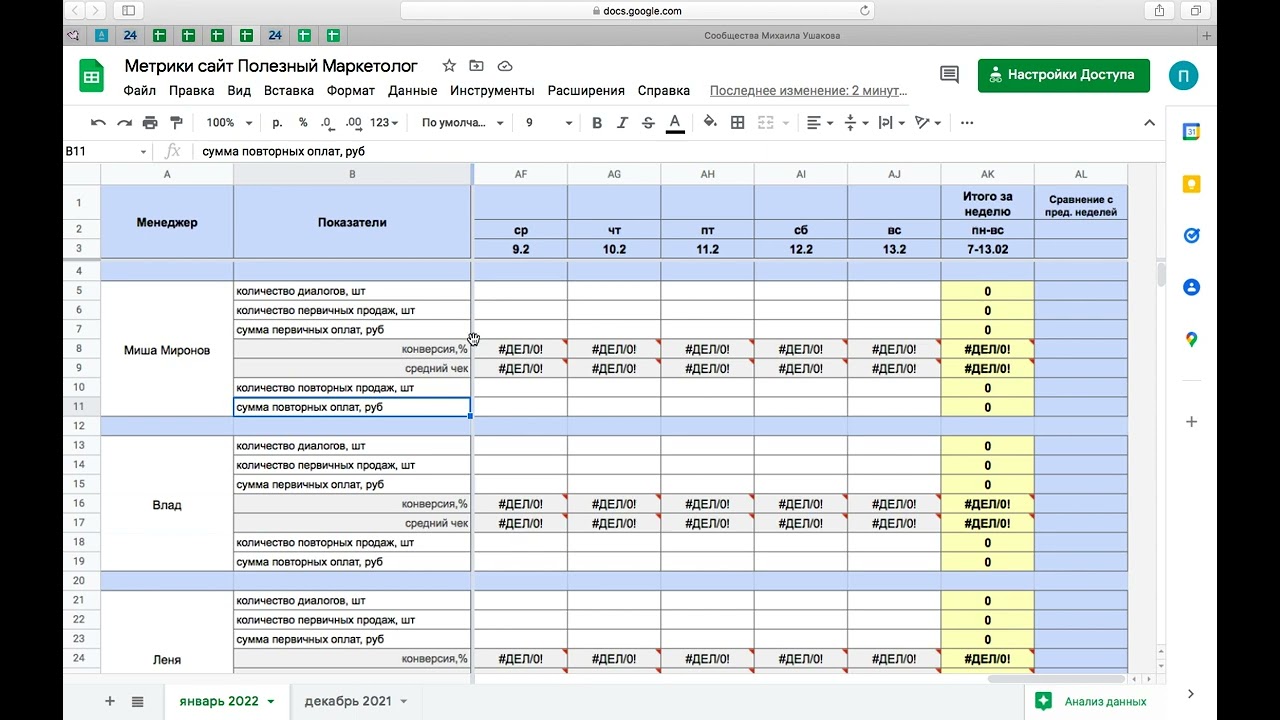
Task: Open the zoom 100% dropdown
Action: click(x=229, y=123)
